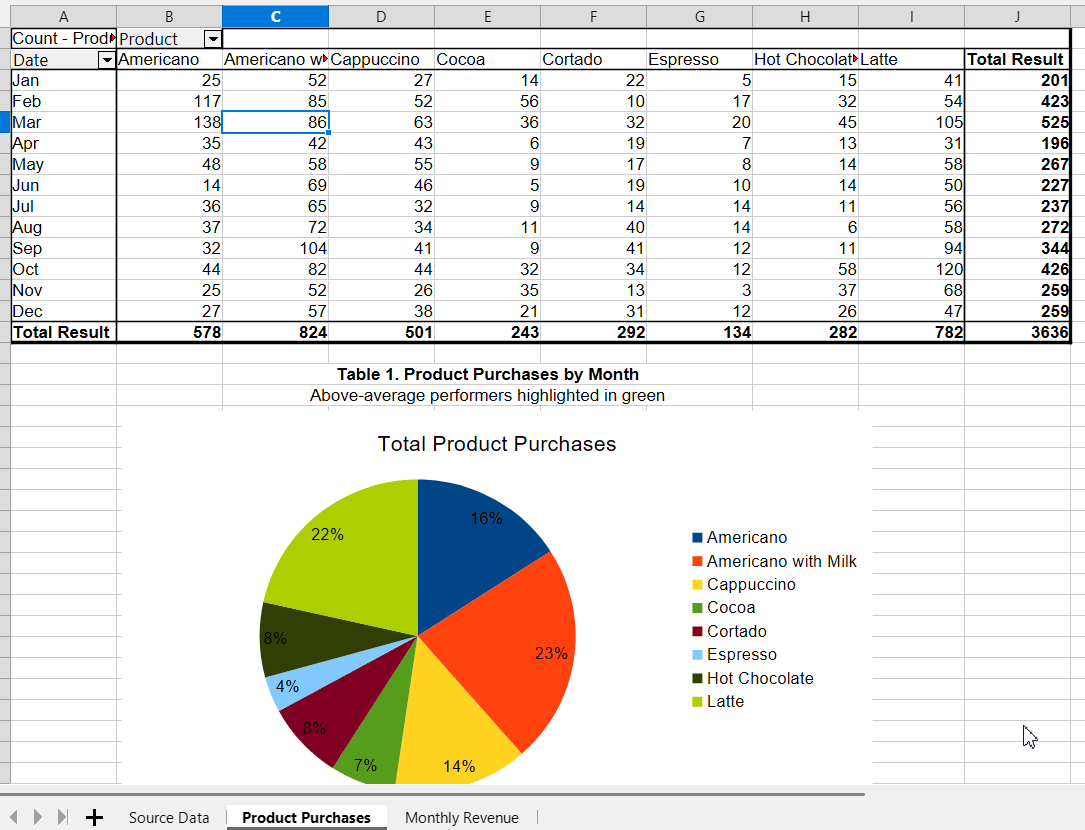Go to next sheet tab arrow
This screenshot has height=830, width=1085.
pos(38,818)
